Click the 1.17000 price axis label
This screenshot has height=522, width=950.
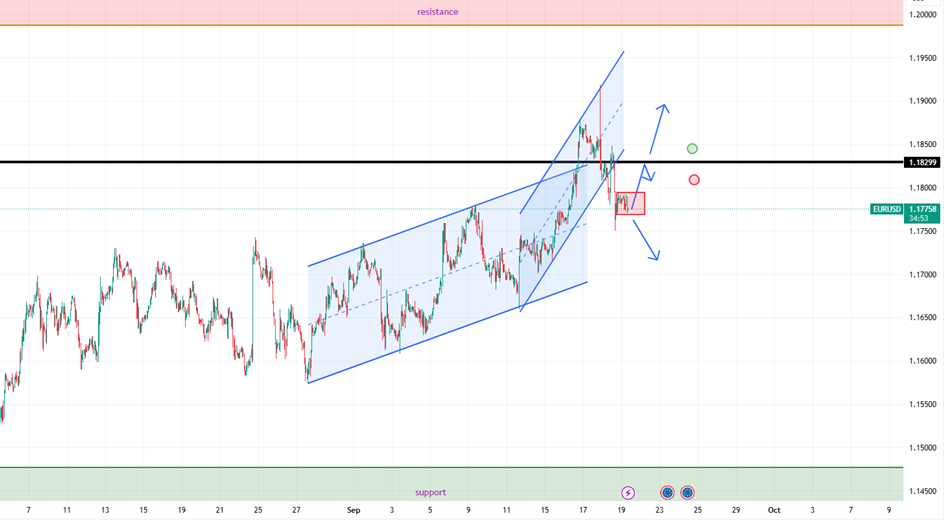(922, 275)
